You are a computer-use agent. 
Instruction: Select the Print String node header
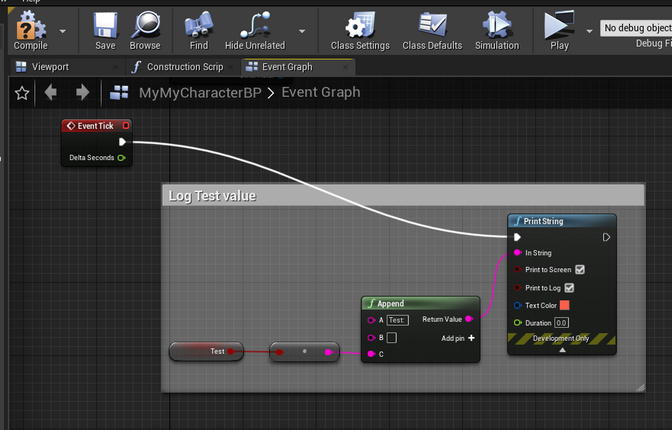(x=562, y=221)
